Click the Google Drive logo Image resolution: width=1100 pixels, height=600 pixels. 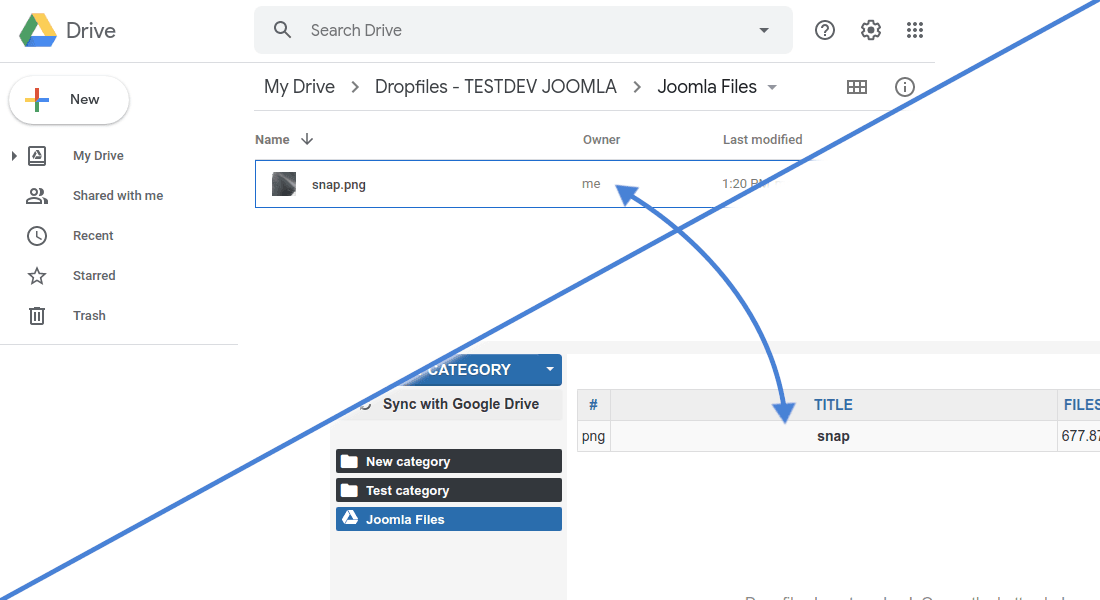point(38,30)
